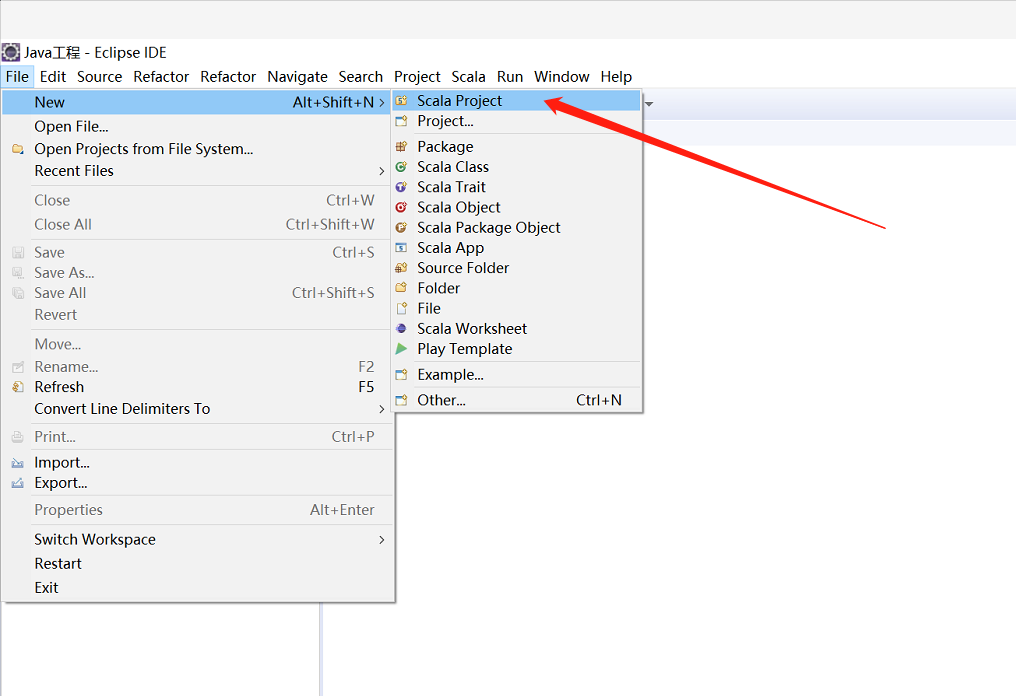Expand the Switch Workspace submenu

pos(382,540)
